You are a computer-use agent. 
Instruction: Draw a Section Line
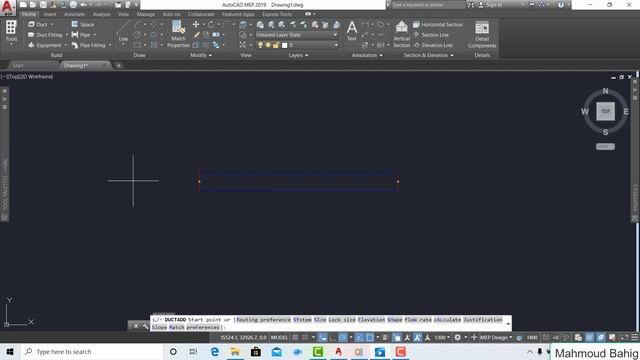[431, 35]
